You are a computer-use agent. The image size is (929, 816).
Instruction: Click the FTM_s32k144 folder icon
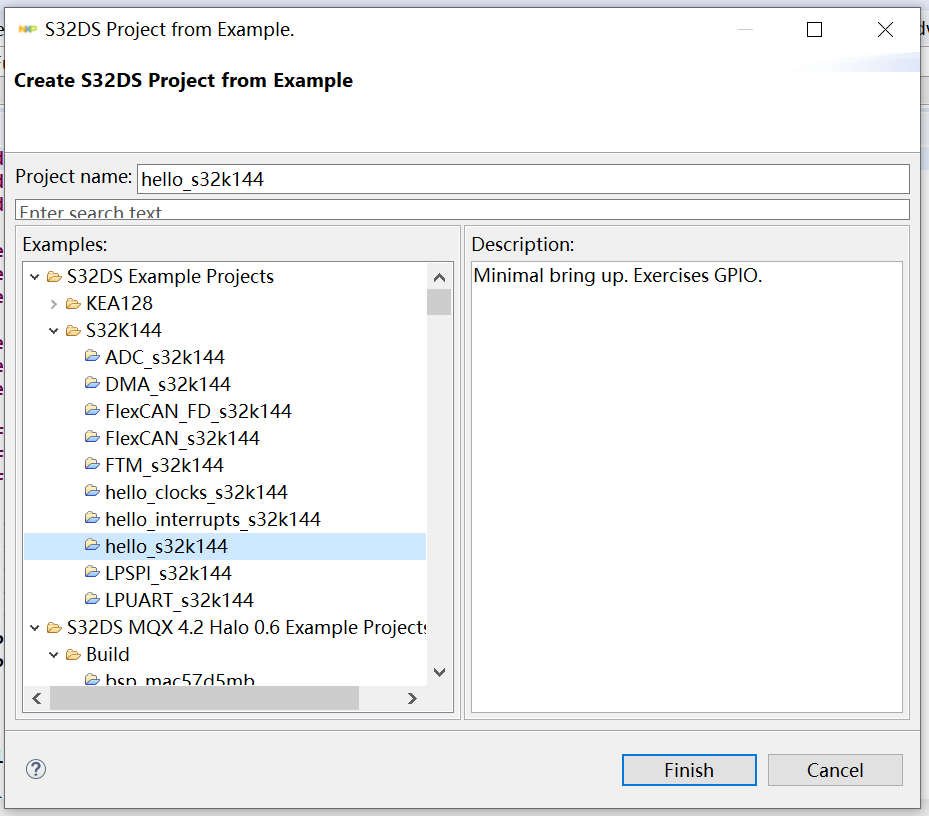(92, 465)
